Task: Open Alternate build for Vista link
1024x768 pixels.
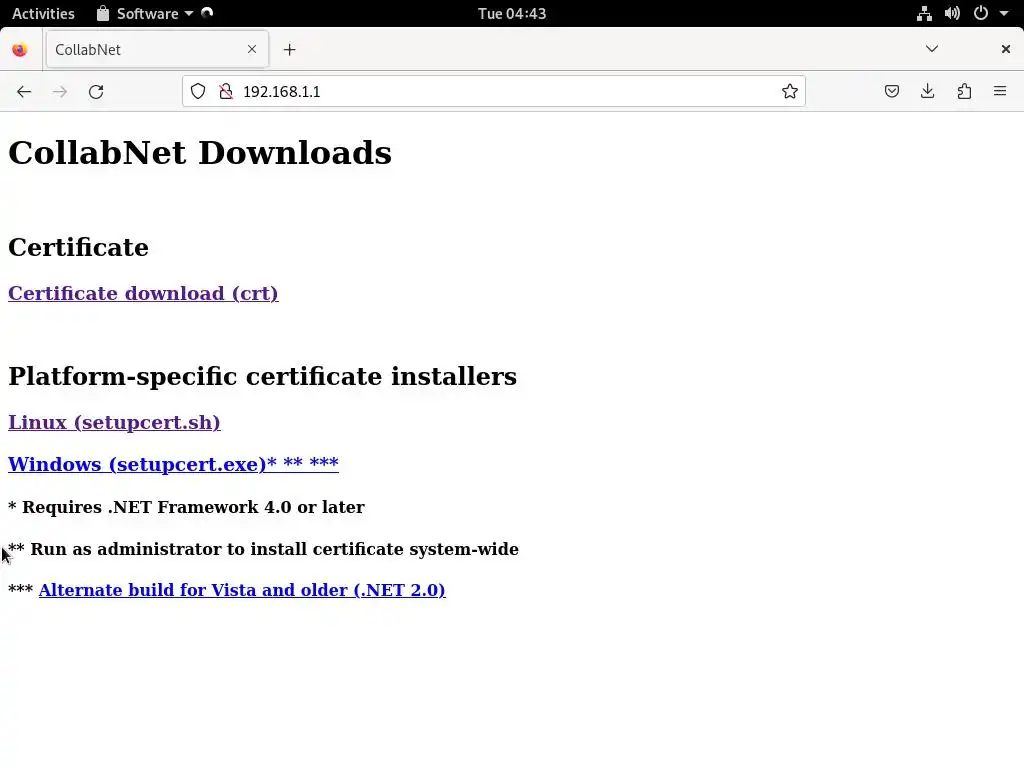Action: click(x=242, y=590)
